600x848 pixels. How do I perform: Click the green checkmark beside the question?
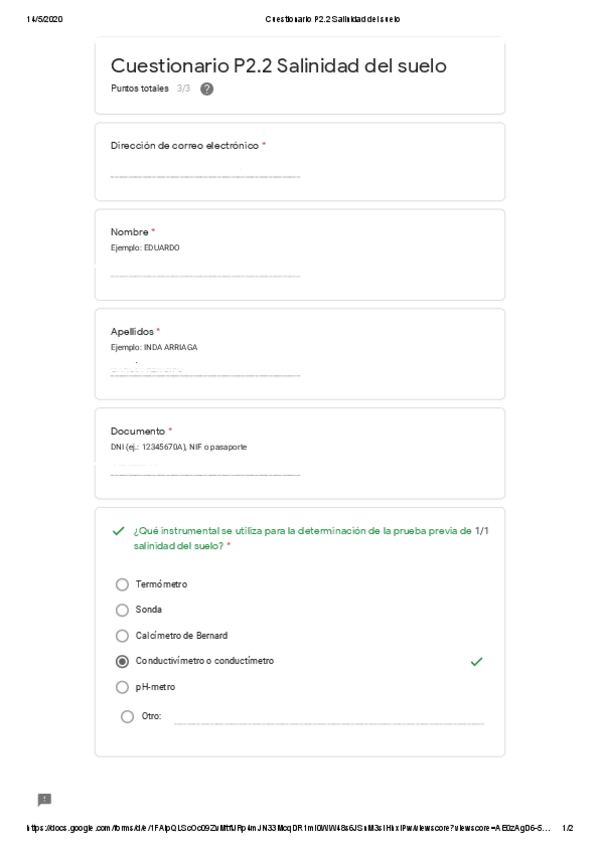point(118,532)
